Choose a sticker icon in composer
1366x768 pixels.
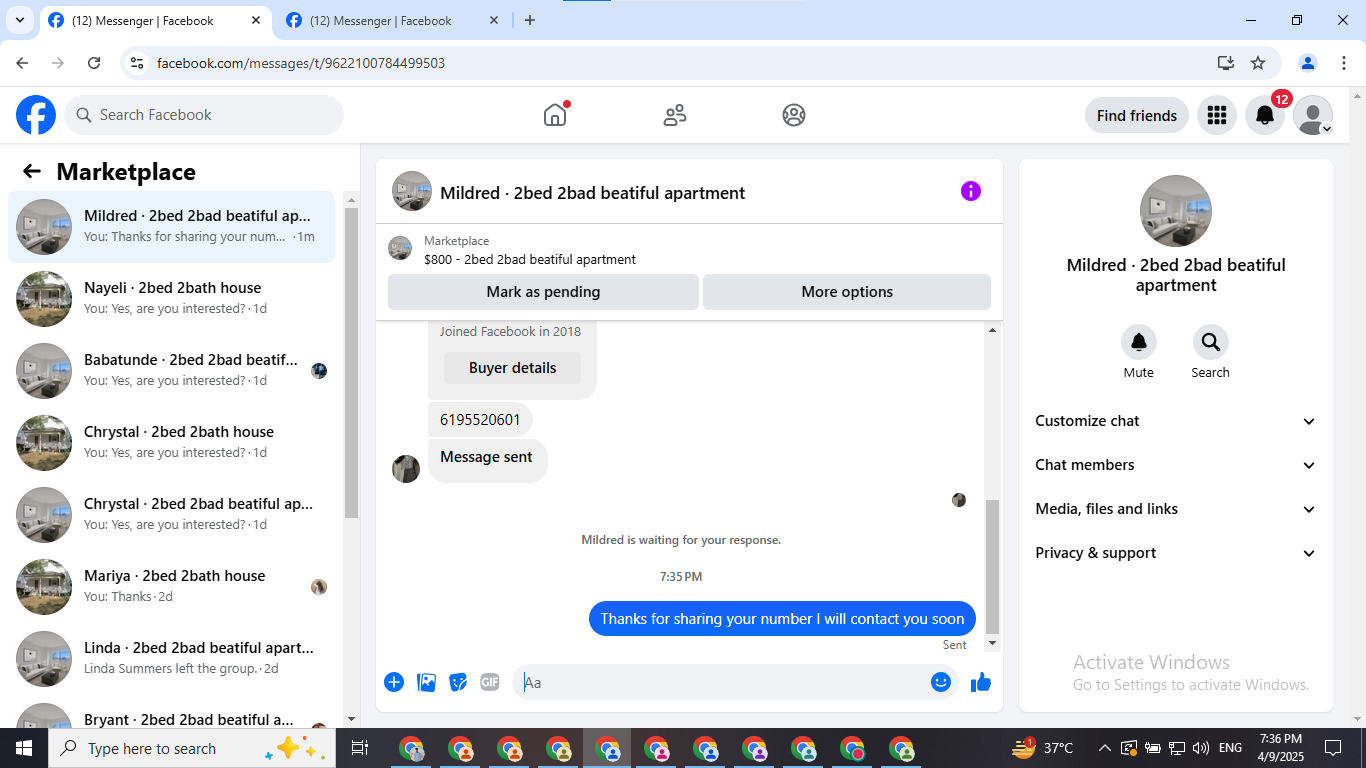tap(458, 682)
